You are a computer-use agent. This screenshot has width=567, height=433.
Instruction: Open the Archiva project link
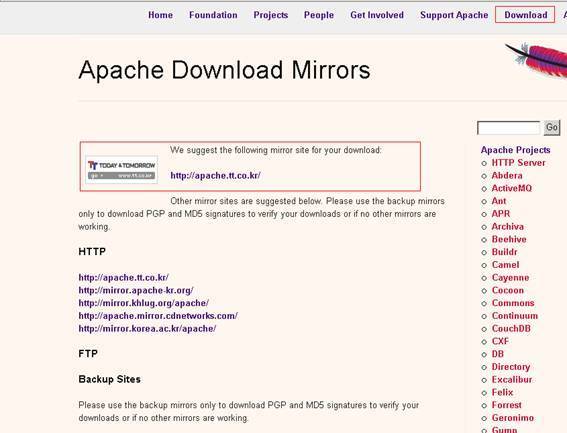507,226
